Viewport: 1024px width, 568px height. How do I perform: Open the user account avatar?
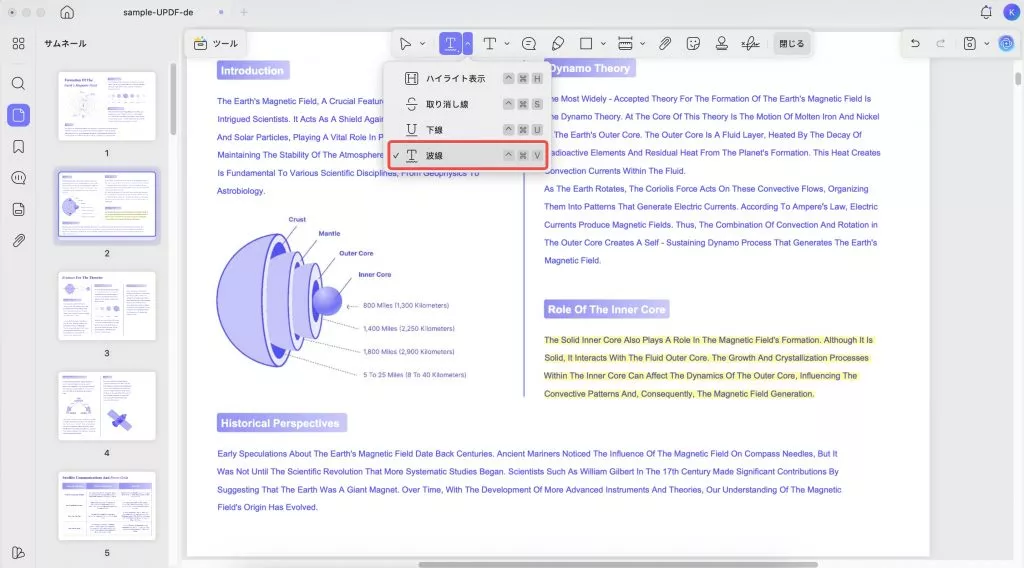[x=1012, y=12]
